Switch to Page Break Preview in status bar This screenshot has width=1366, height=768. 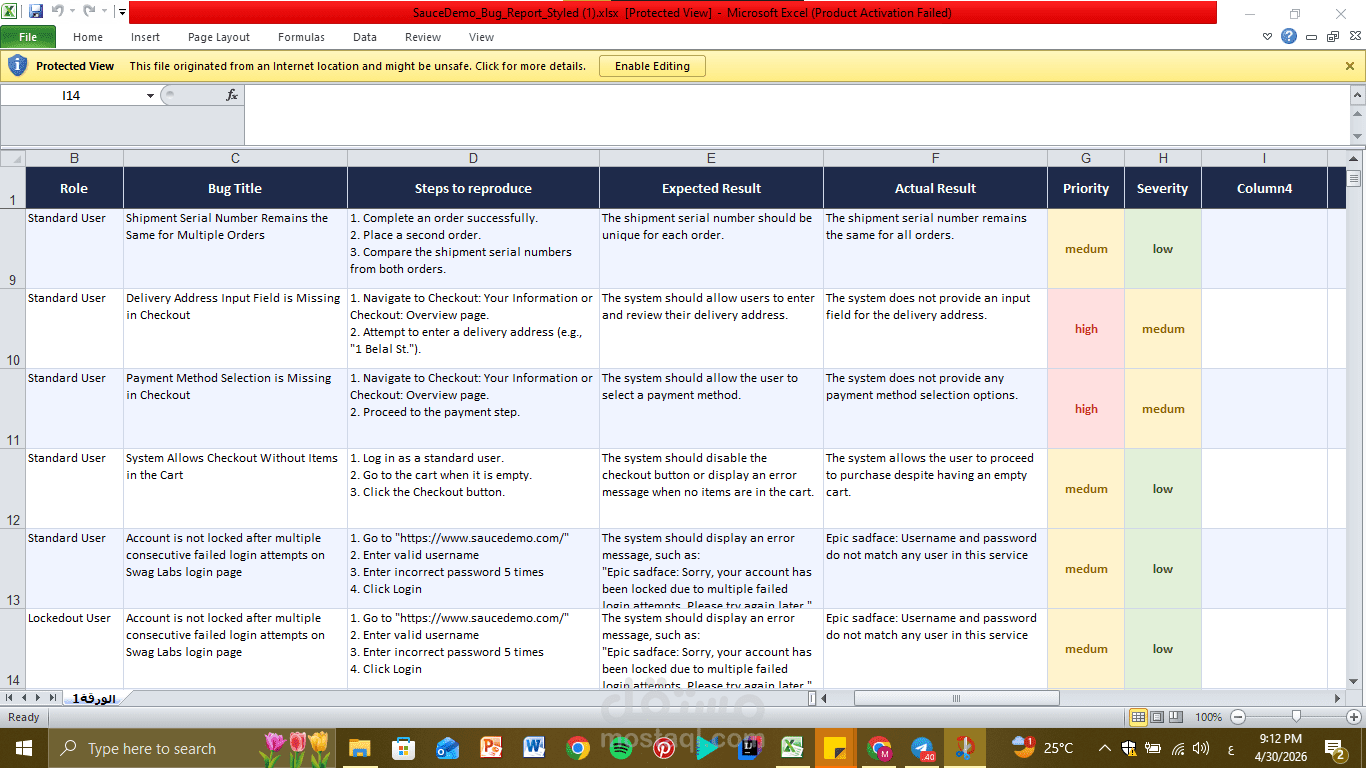click(x=1175, y=717)
